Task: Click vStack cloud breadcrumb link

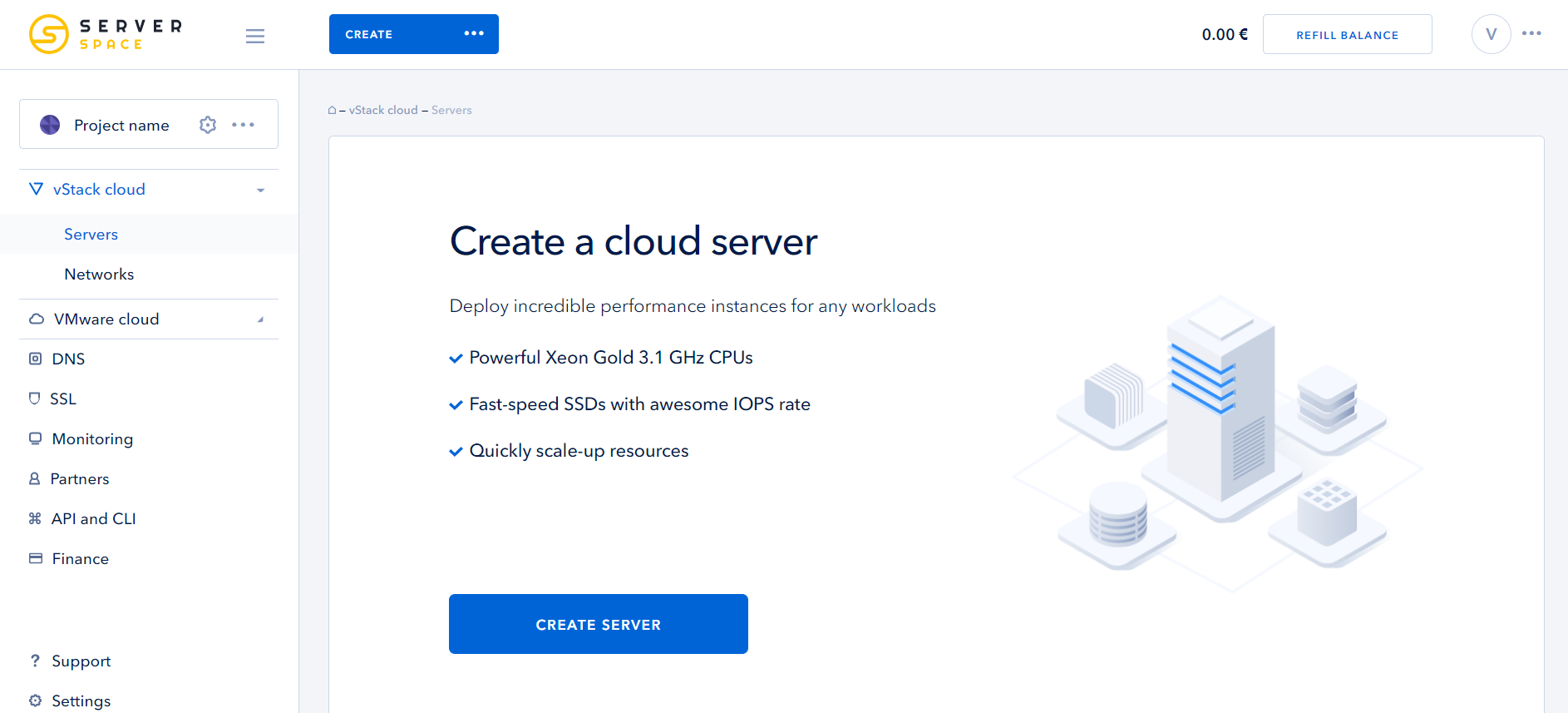Action: click(383, 110)
